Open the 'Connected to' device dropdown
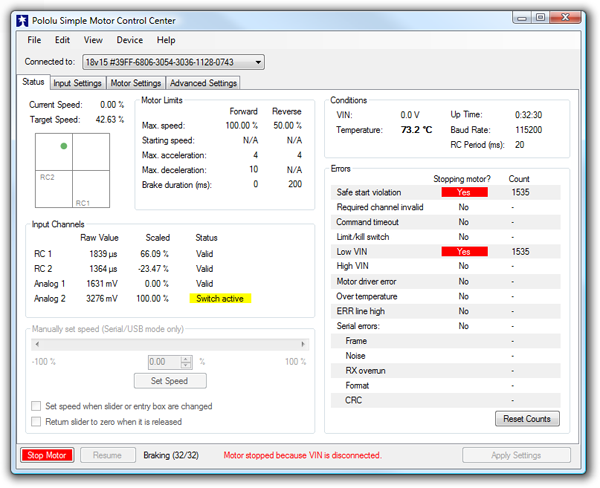 point(173,62)
